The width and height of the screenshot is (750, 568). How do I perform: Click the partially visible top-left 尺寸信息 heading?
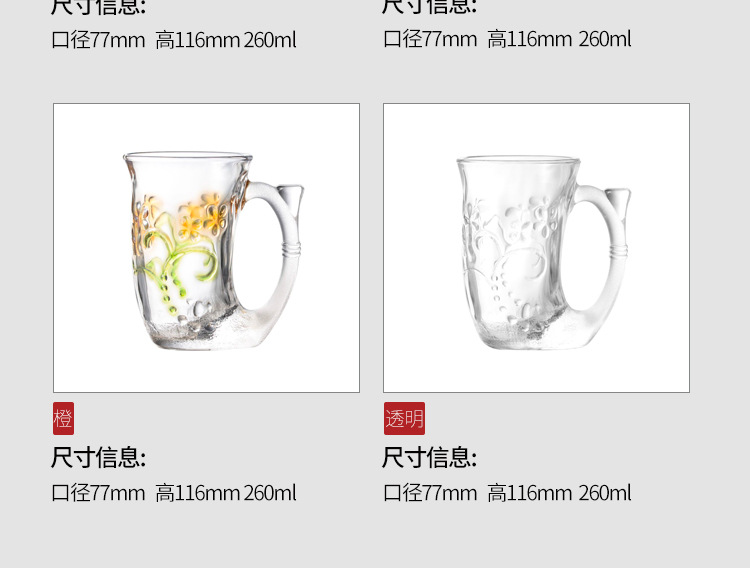pos(98,7)
